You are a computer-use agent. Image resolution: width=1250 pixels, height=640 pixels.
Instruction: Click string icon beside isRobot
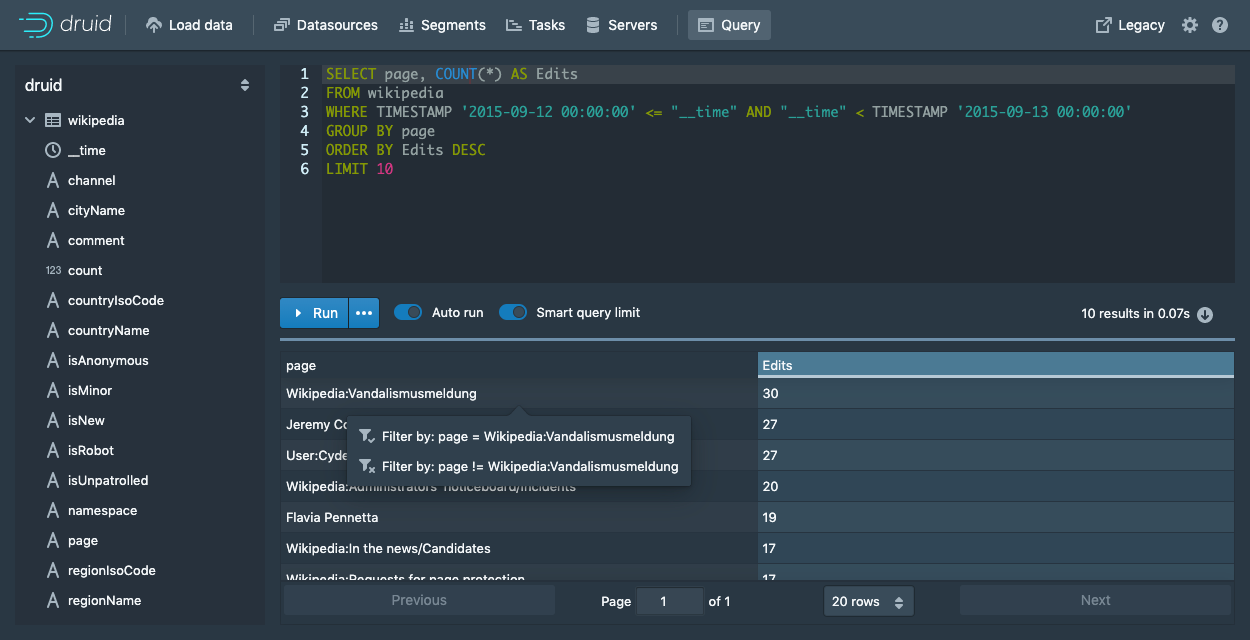click(53, 451)
